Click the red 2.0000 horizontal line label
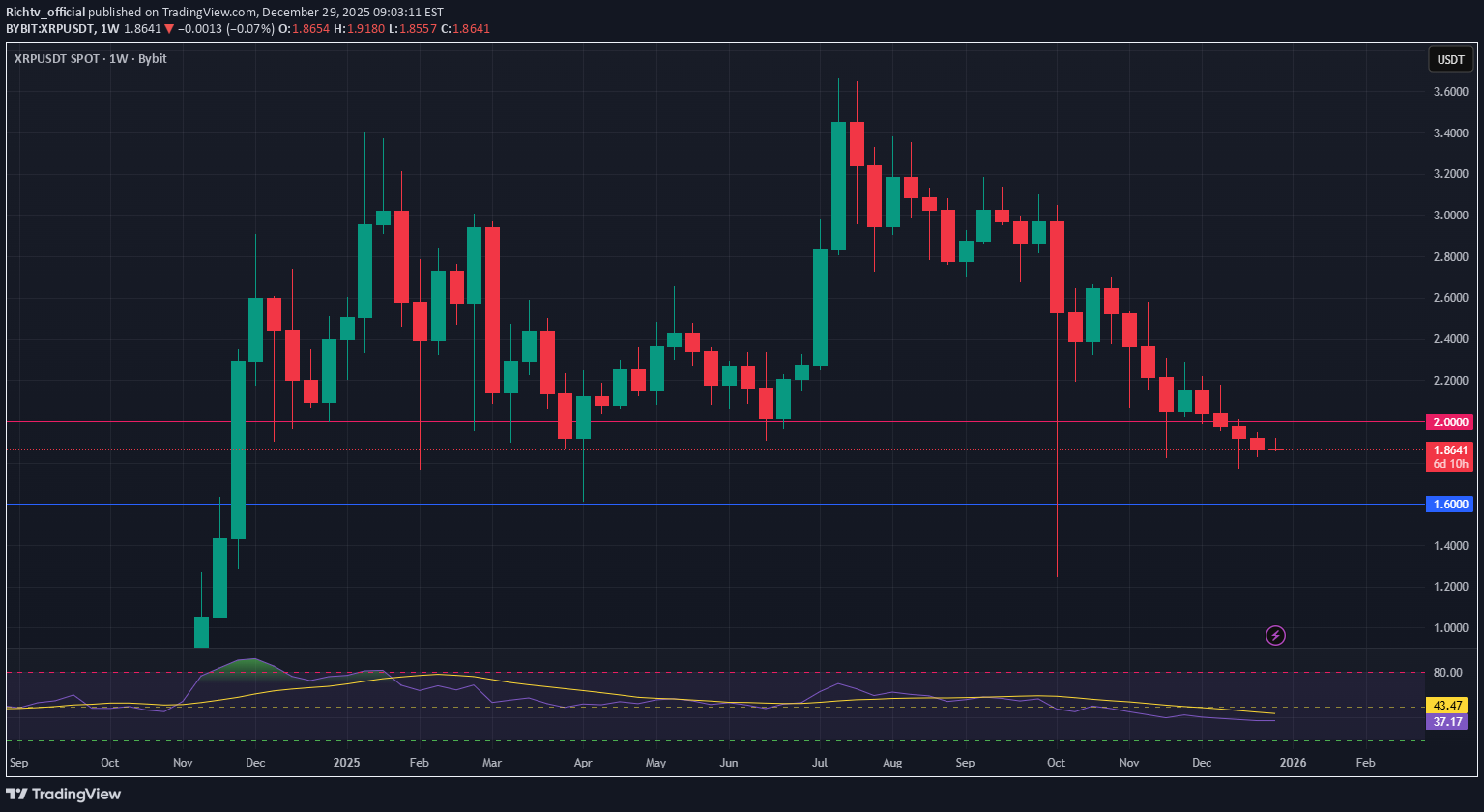 pyautogui.click(x=1449, y=422)
